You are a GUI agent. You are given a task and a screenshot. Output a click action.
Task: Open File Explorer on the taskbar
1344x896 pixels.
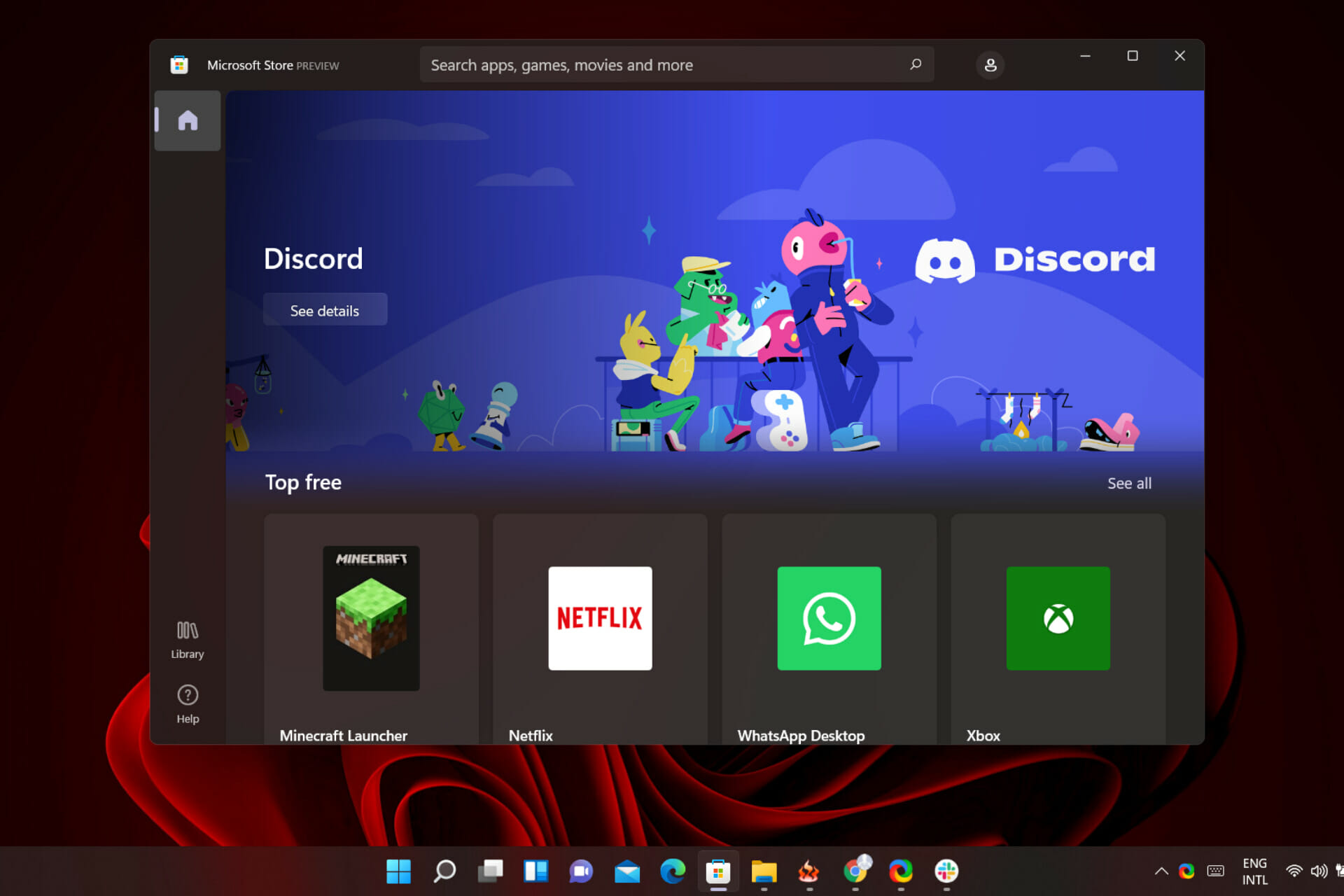tap(764, 871)
